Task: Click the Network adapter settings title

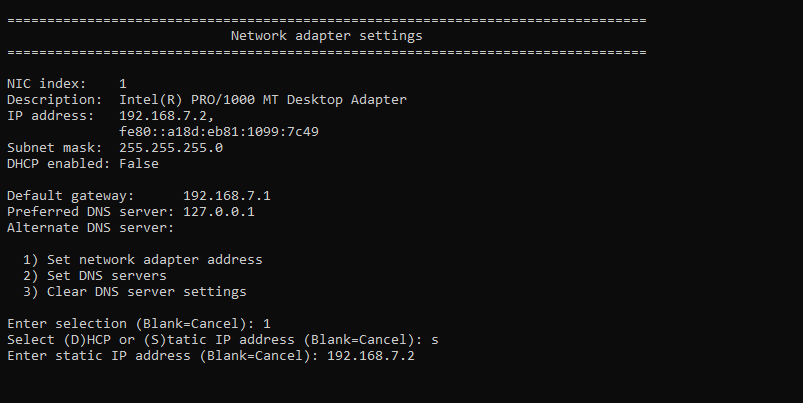Action: 326,36
